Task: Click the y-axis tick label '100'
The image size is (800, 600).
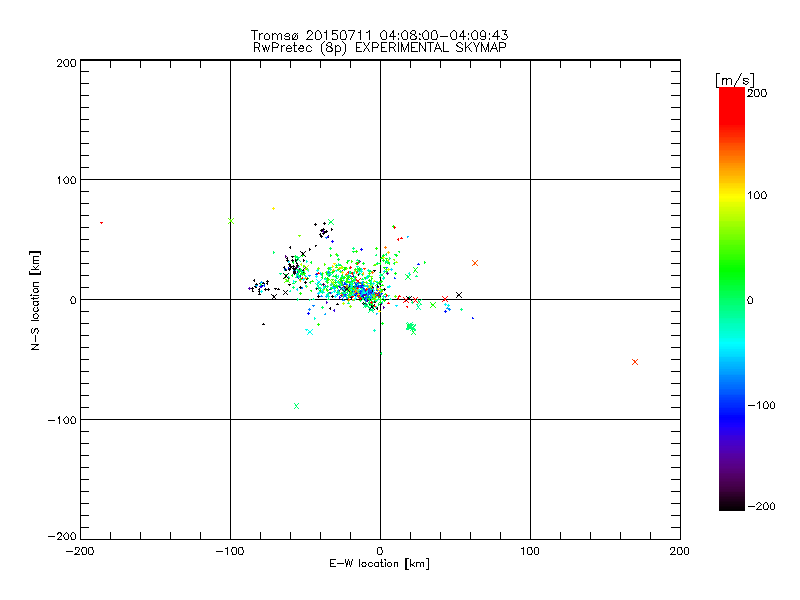Action: click(66, 180)
